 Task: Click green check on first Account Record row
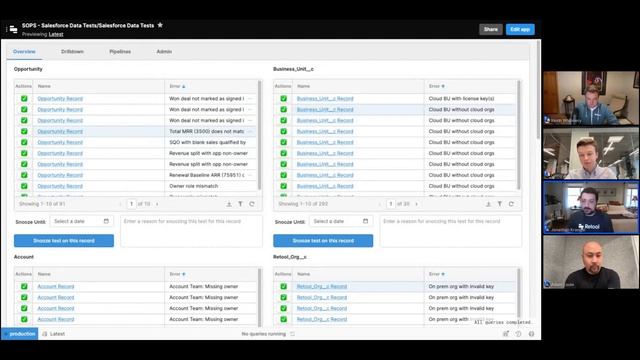pyautogui.click(x=24, y=287)
